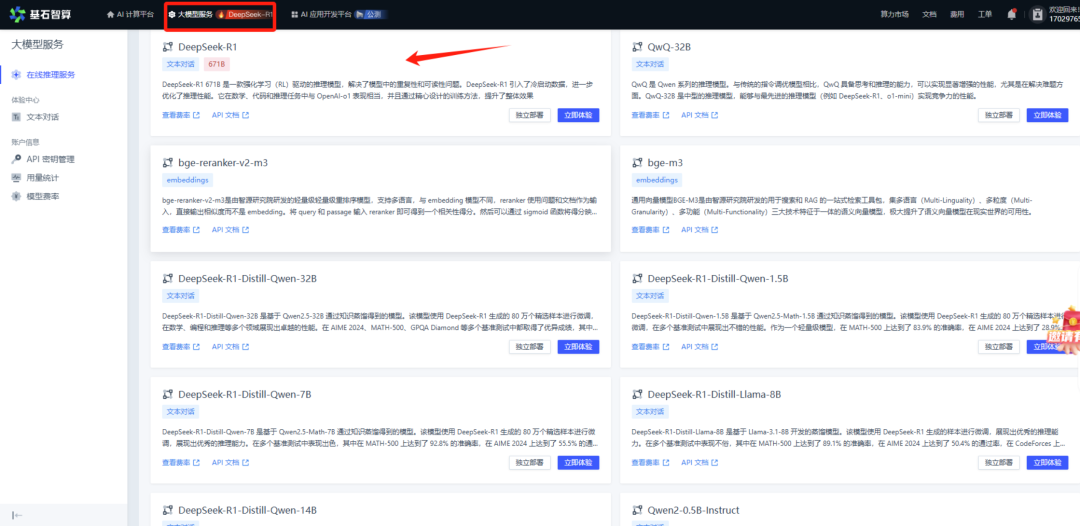This screenshot has width=1080, height=526.
Task: Click 独立部署 on DeepSeek-R1-Distill-Qwen-7B card
Action: pos(530,462)
